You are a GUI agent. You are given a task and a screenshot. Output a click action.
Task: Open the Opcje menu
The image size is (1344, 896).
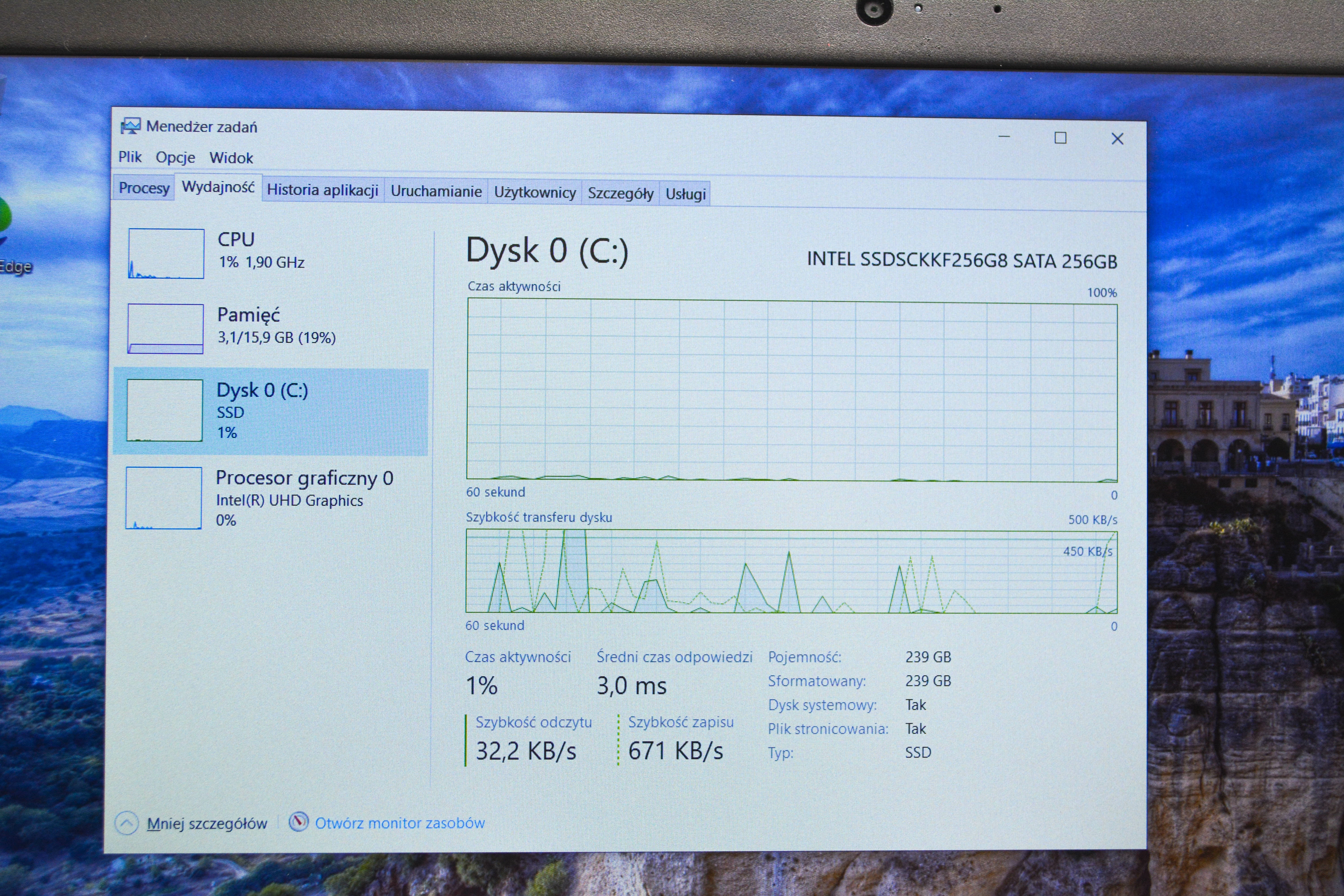175,157
